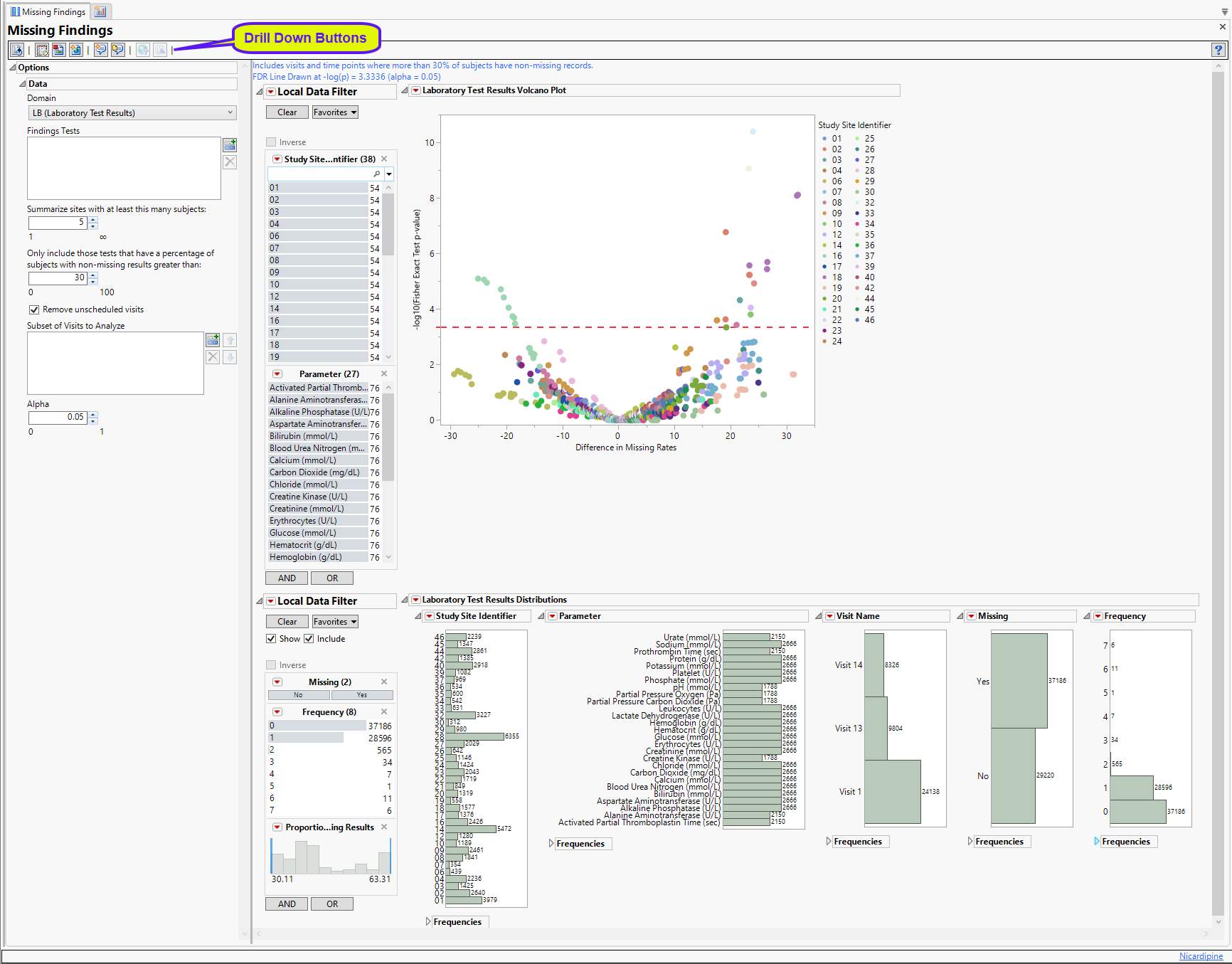Click the yellow note speech bubble icon
This screenshot has height=964, width=1232.
point(117,50)
